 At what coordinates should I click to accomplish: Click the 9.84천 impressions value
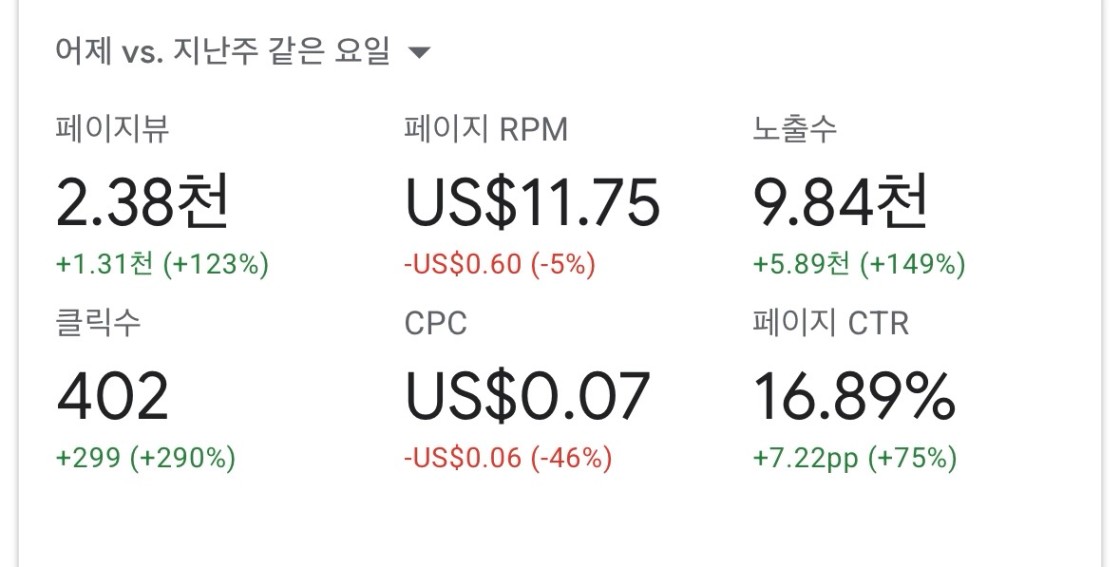pyautogui.click(x=841, y=202)
